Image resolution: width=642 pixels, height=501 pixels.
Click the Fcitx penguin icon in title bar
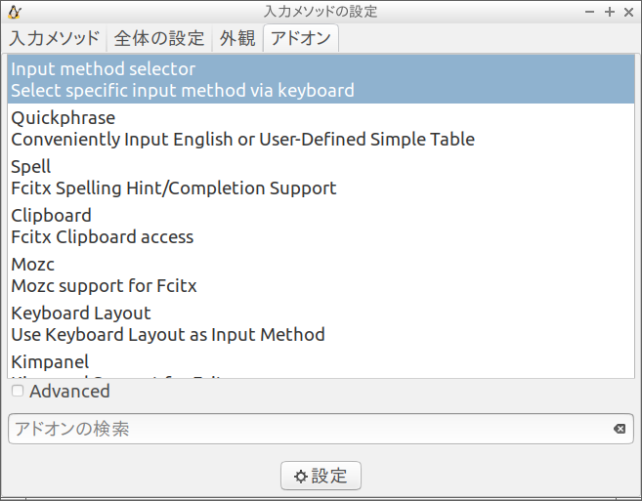click(x=14, y=12)
